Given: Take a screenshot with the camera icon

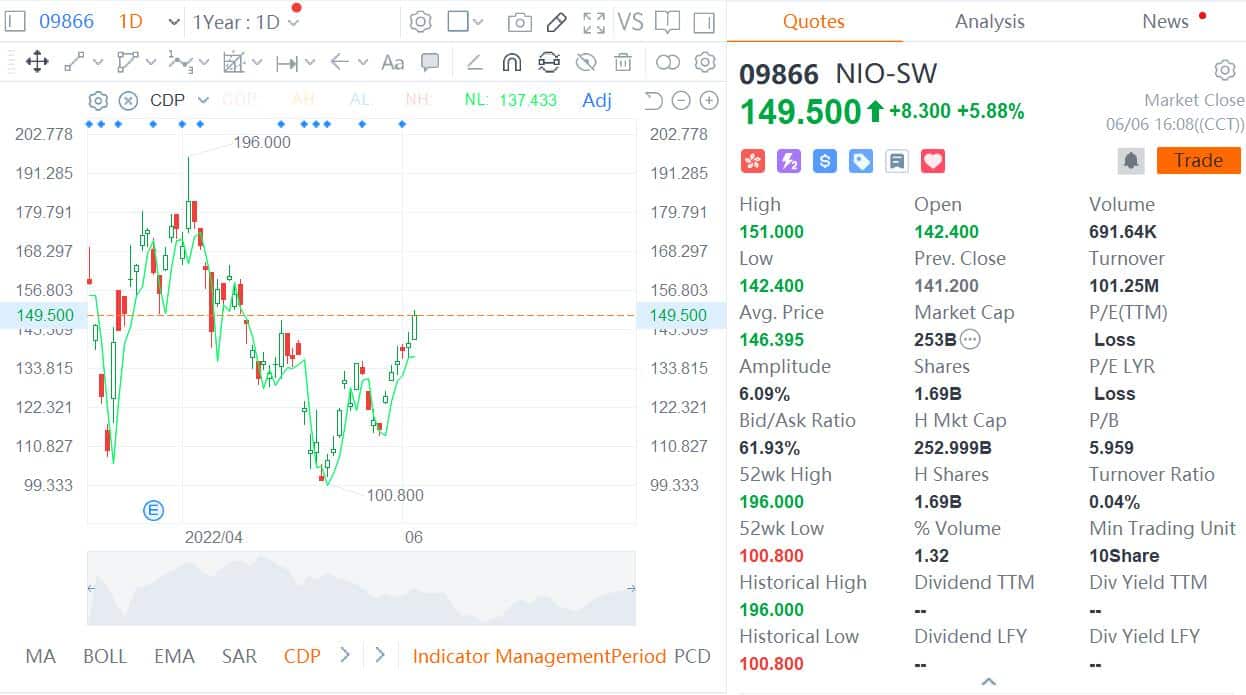Looking at the screenshot, I should tap(519, 21).
